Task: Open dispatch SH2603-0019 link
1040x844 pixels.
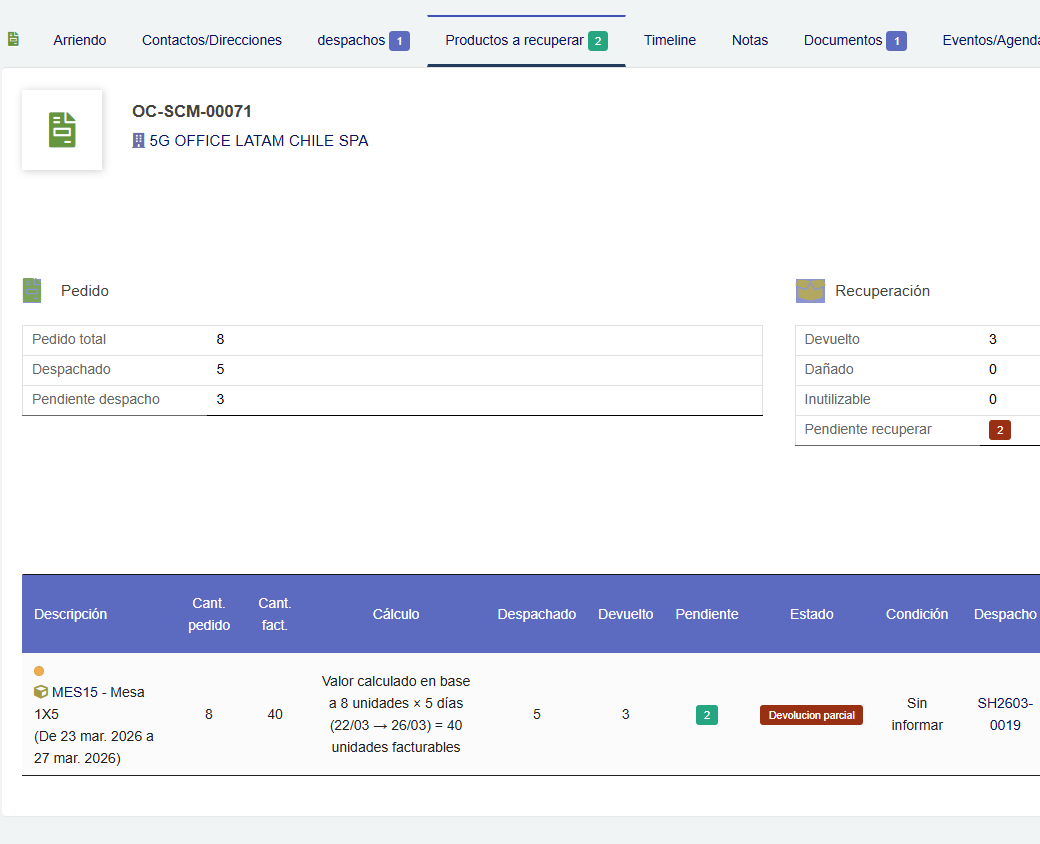Action: [1005, 714]
